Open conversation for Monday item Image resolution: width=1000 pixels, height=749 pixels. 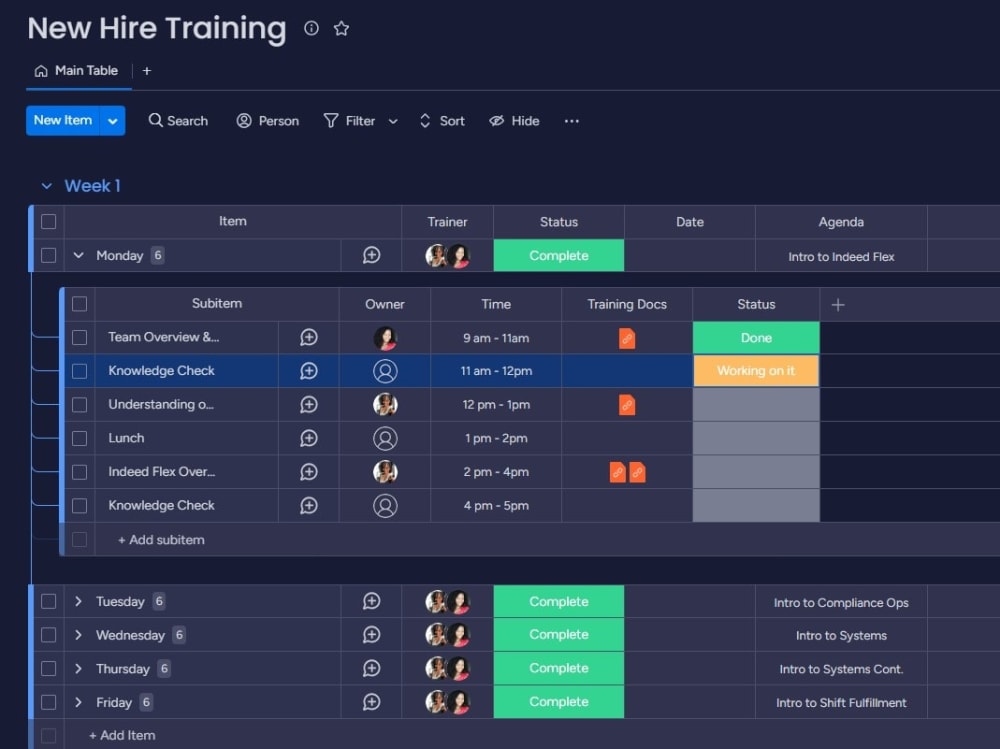[x=372, y=255]
